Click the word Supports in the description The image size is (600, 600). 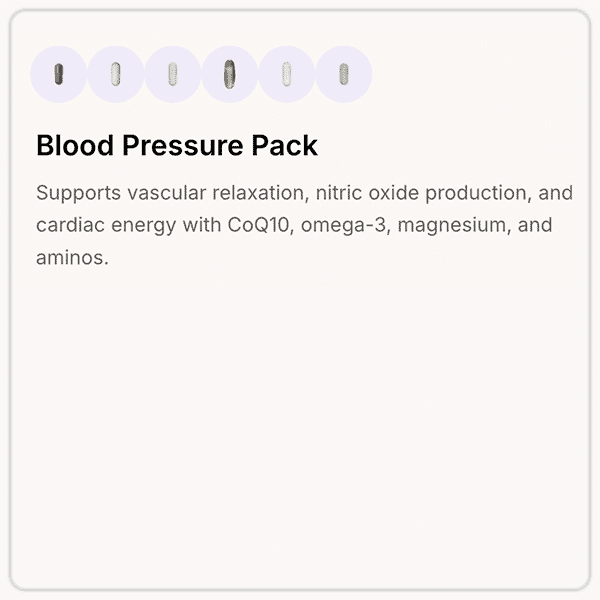tap(78, 193)
